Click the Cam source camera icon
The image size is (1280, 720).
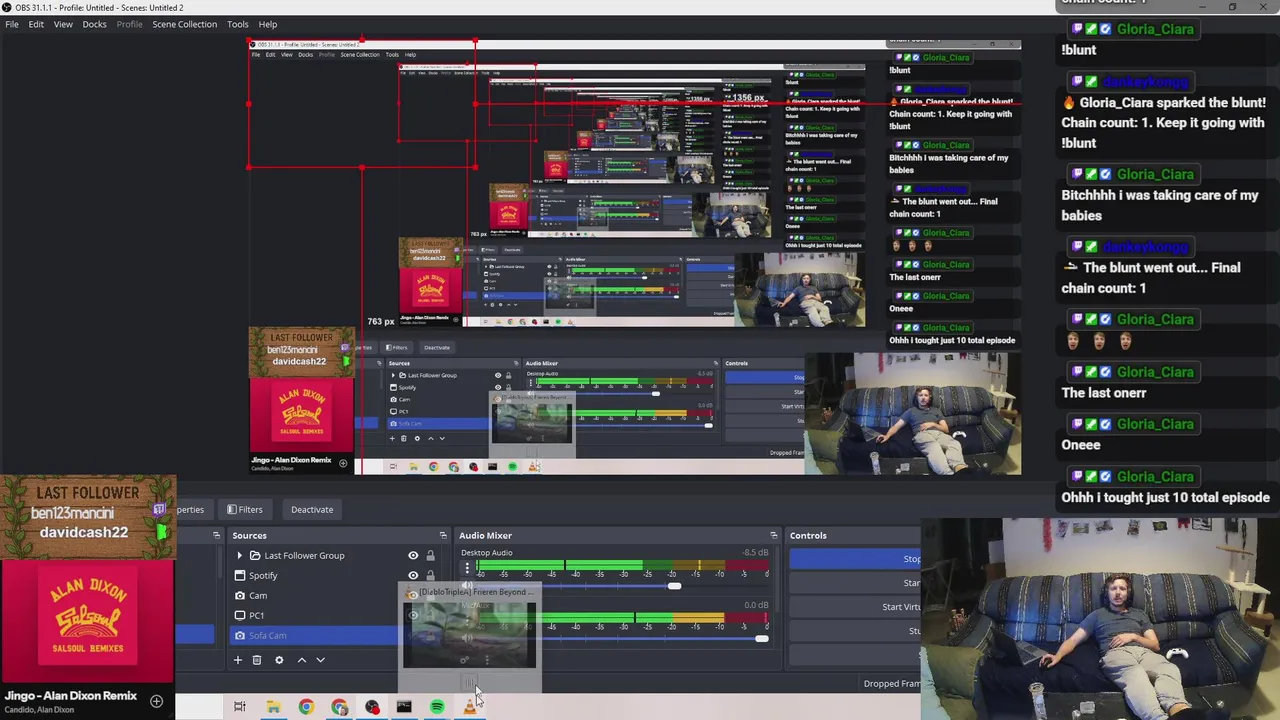click(240, 595)
